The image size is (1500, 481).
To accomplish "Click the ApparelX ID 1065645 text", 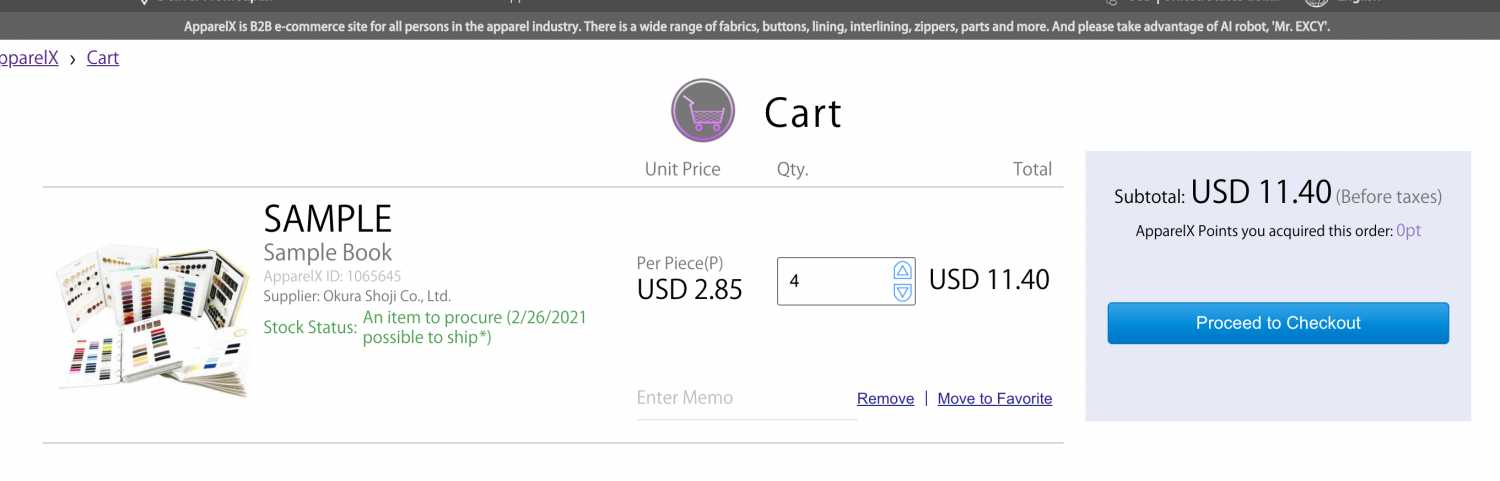I will click(333, 276).
